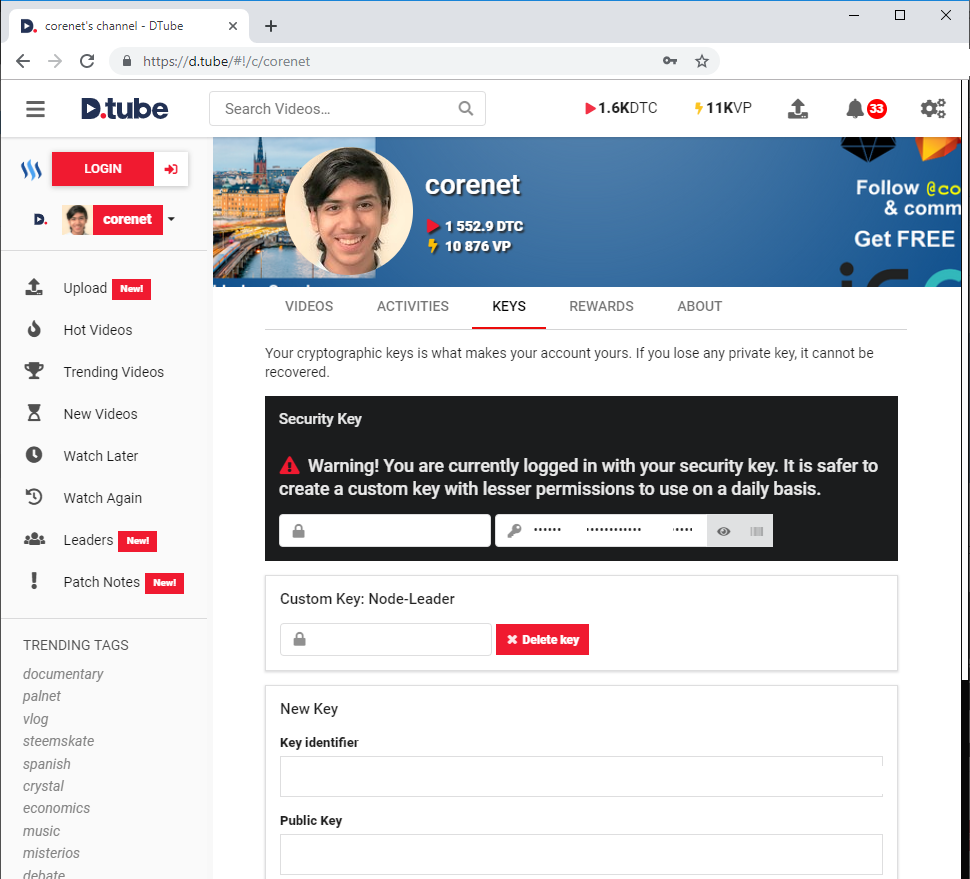Expand the corenet account dropdown arrow

171,219
